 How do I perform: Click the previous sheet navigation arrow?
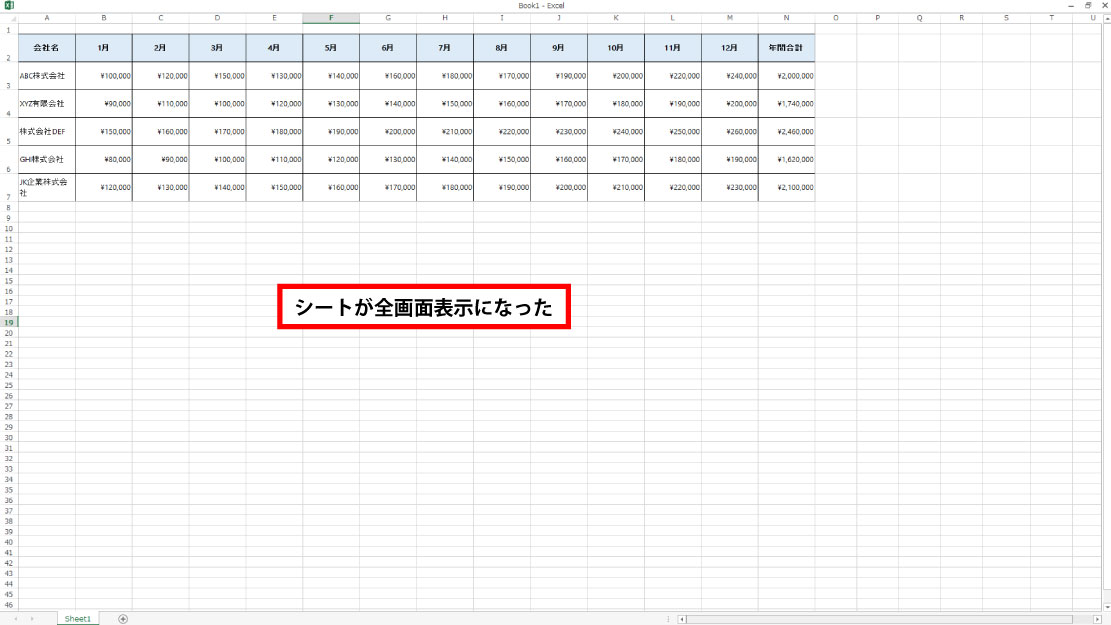16,619
